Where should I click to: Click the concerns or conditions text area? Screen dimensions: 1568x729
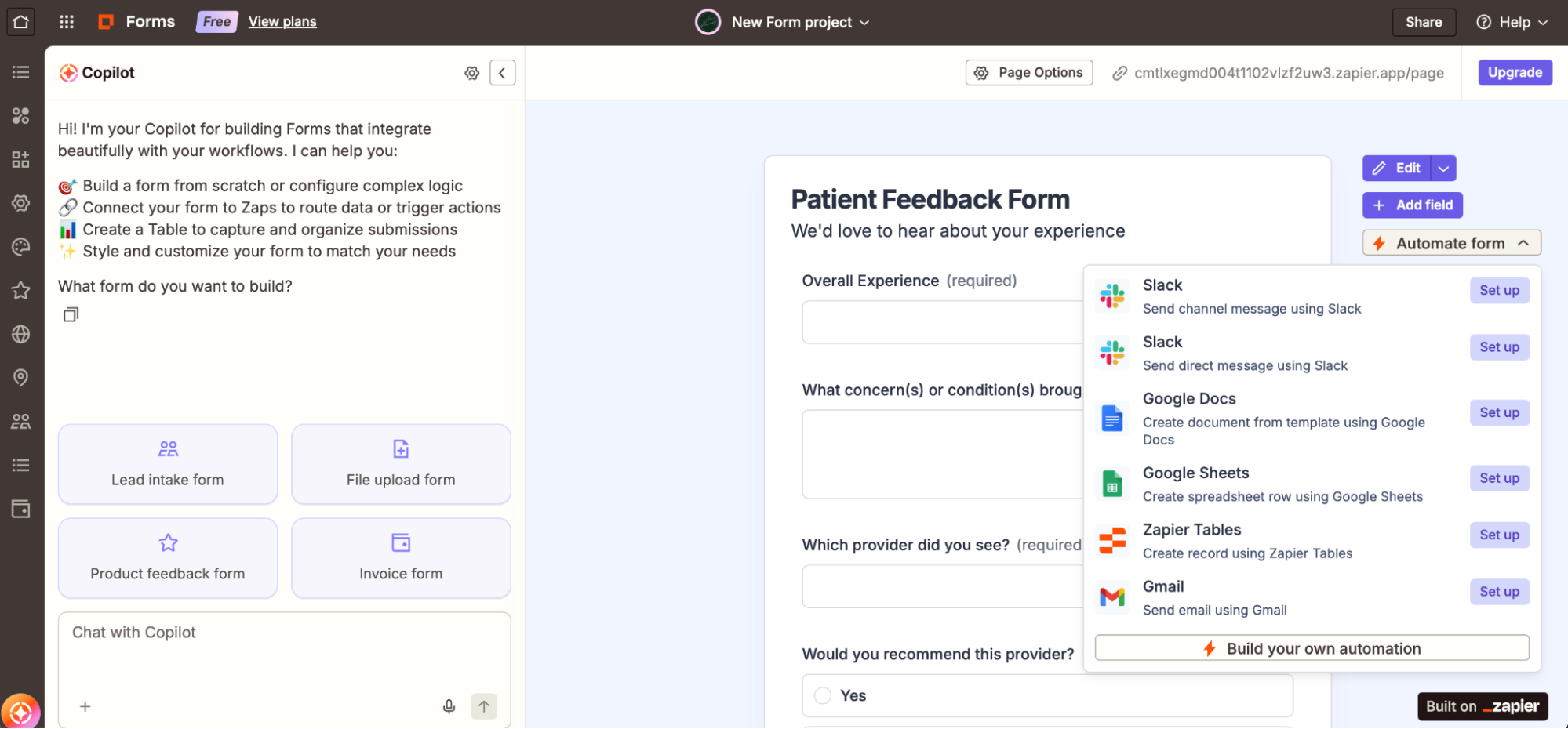point(943,454)
